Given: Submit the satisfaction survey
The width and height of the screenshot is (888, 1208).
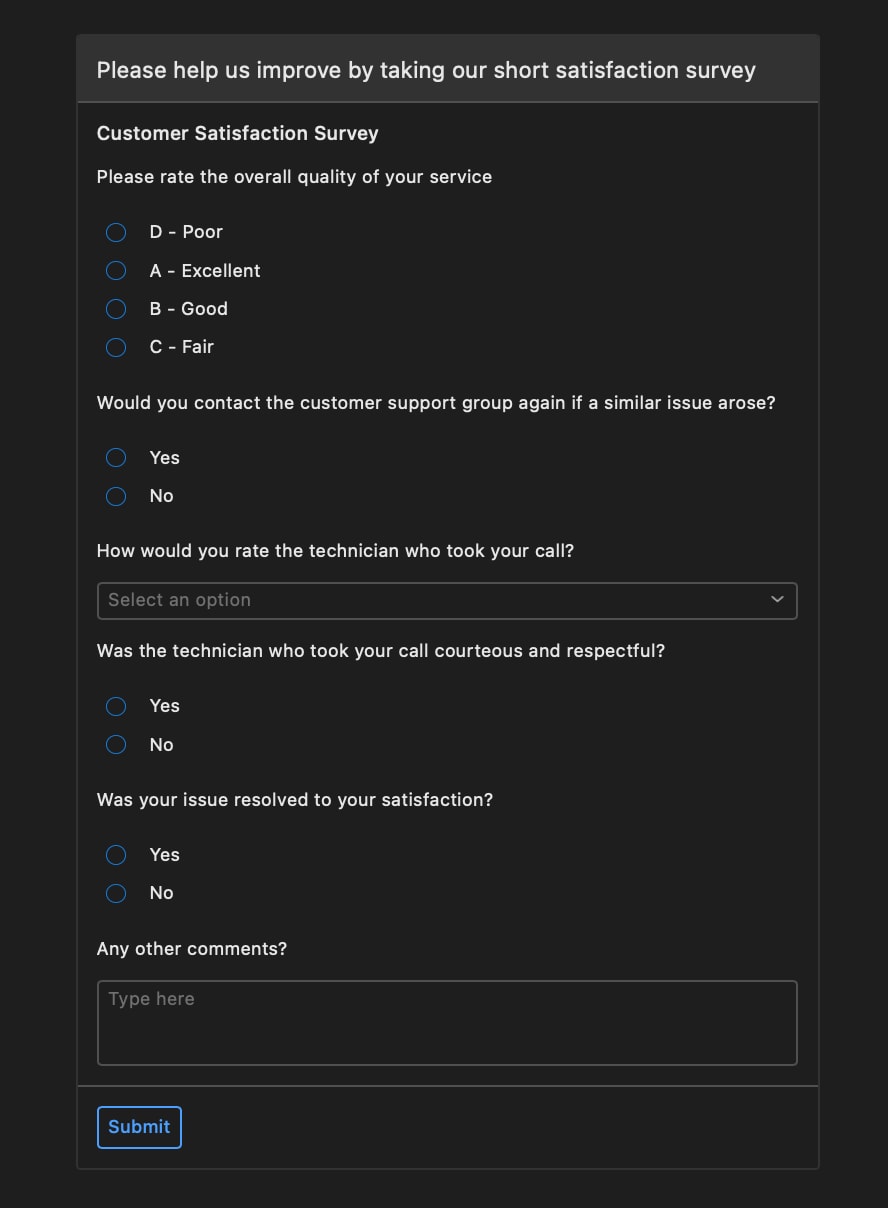Looking at the screenshot, I should coord(139,1127).
